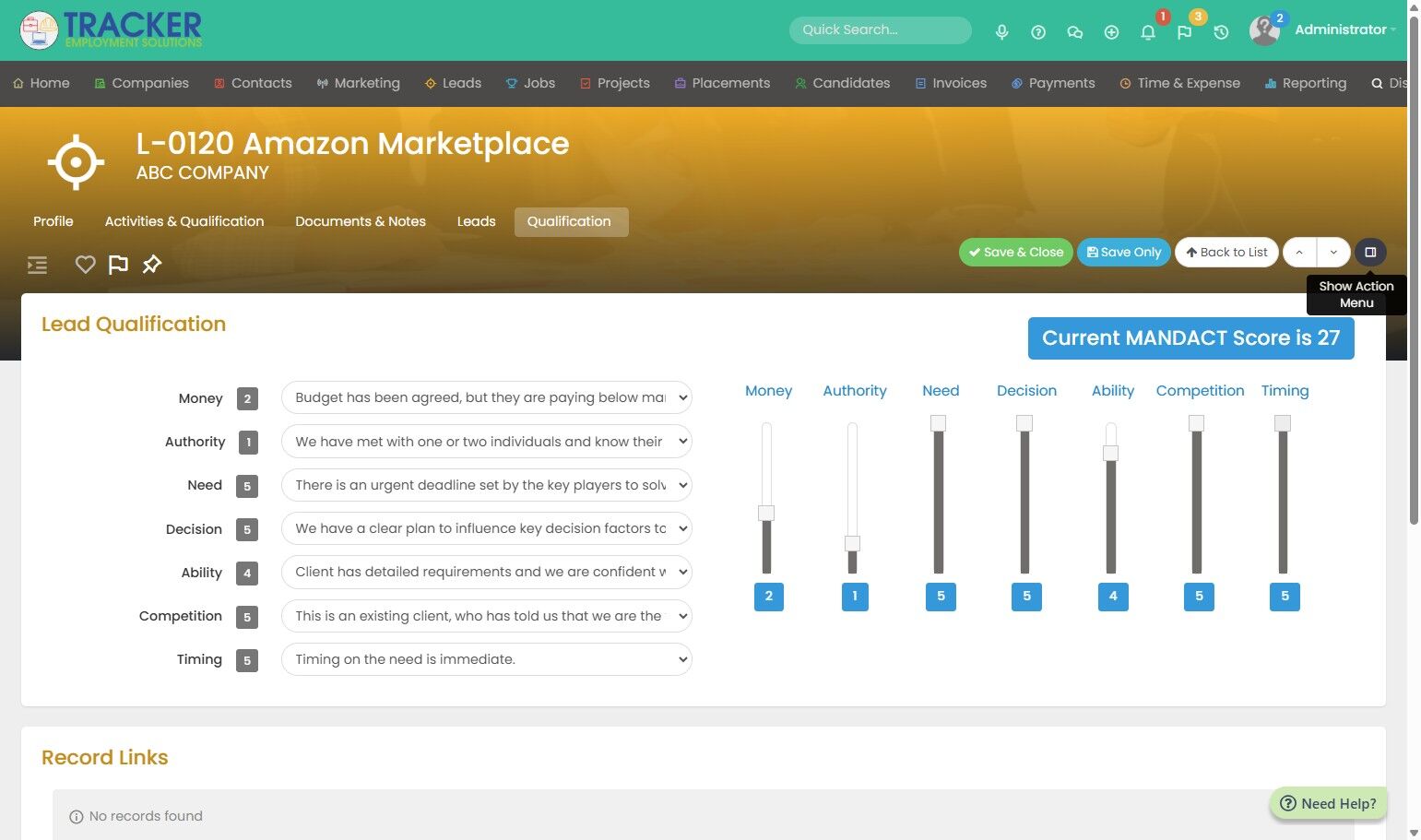Click the Save & Close button
This screenshot has height=840, width=1421.
click(1015, 252)
